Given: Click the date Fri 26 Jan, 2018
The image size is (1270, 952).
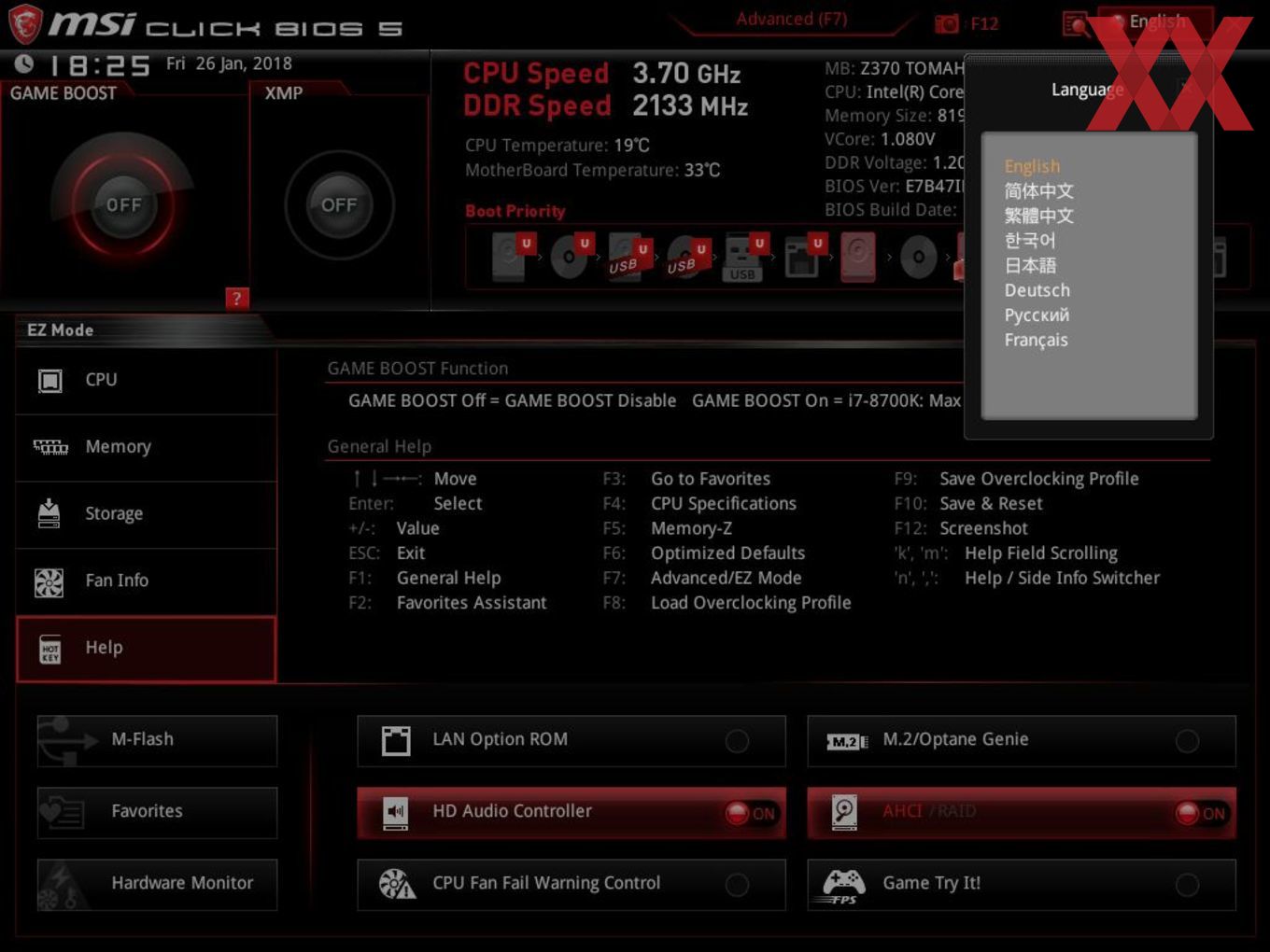Looking at the screenshot, I should pyautogui.click(x=229, y=63).
